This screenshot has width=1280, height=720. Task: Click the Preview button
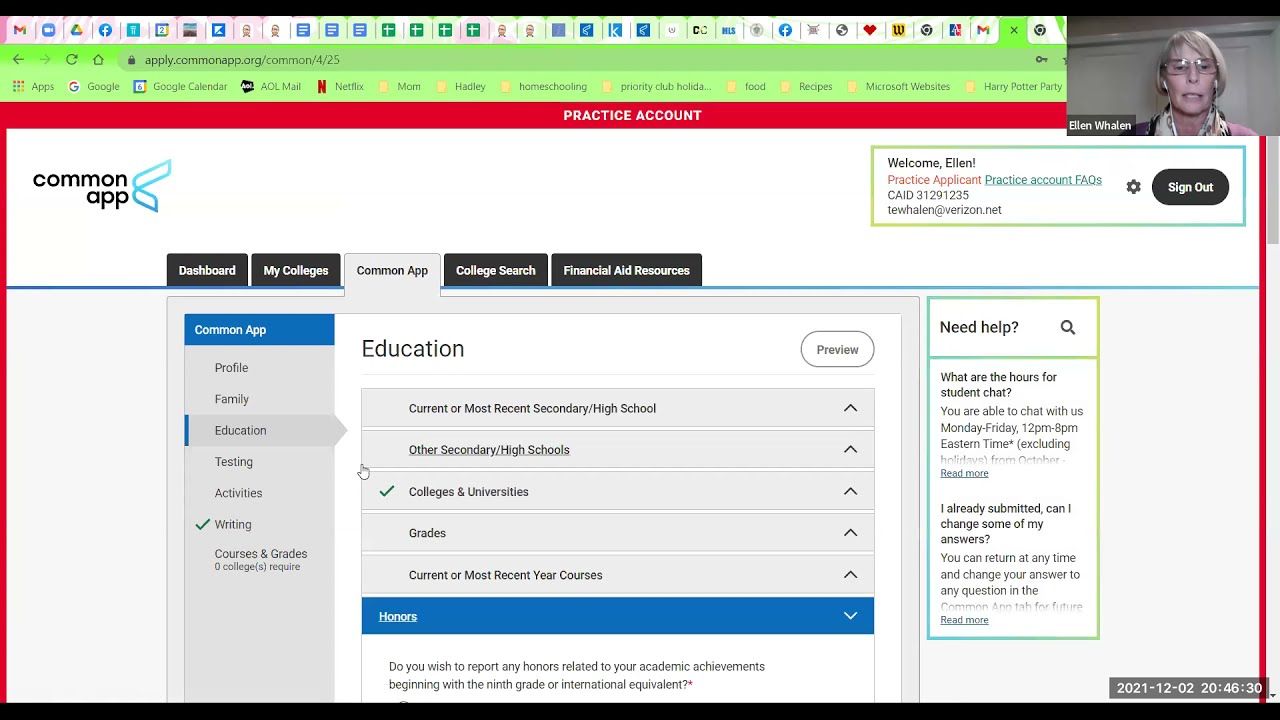(x=837, y=350)
